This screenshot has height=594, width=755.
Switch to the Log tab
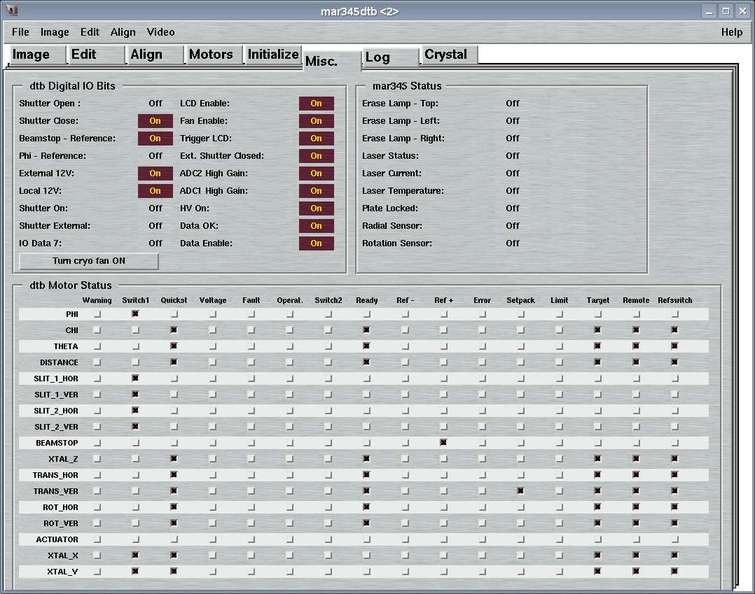click(x=378, y=57)
